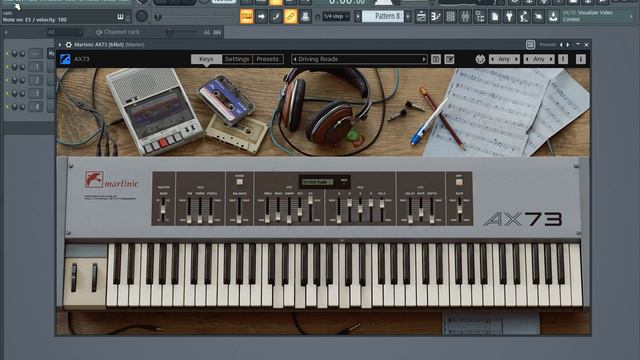Click the channel rack graph editor icon
The image size is (640, 360).
pos(207,32)
